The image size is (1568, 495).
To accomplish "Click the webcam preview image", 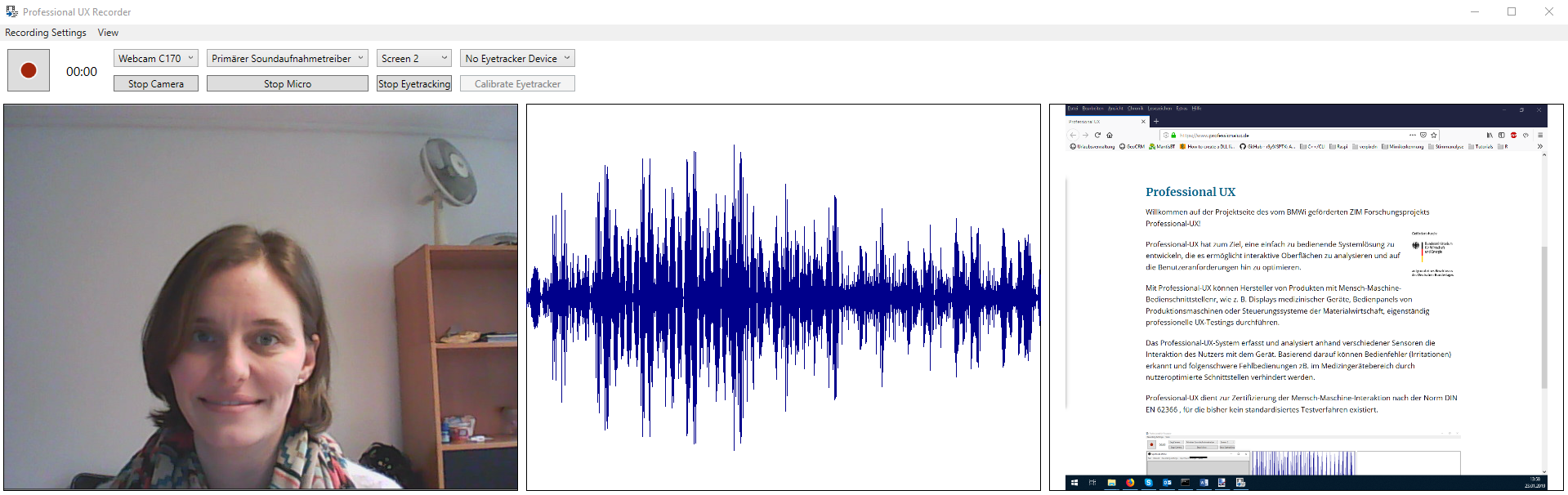I will 261,297.
